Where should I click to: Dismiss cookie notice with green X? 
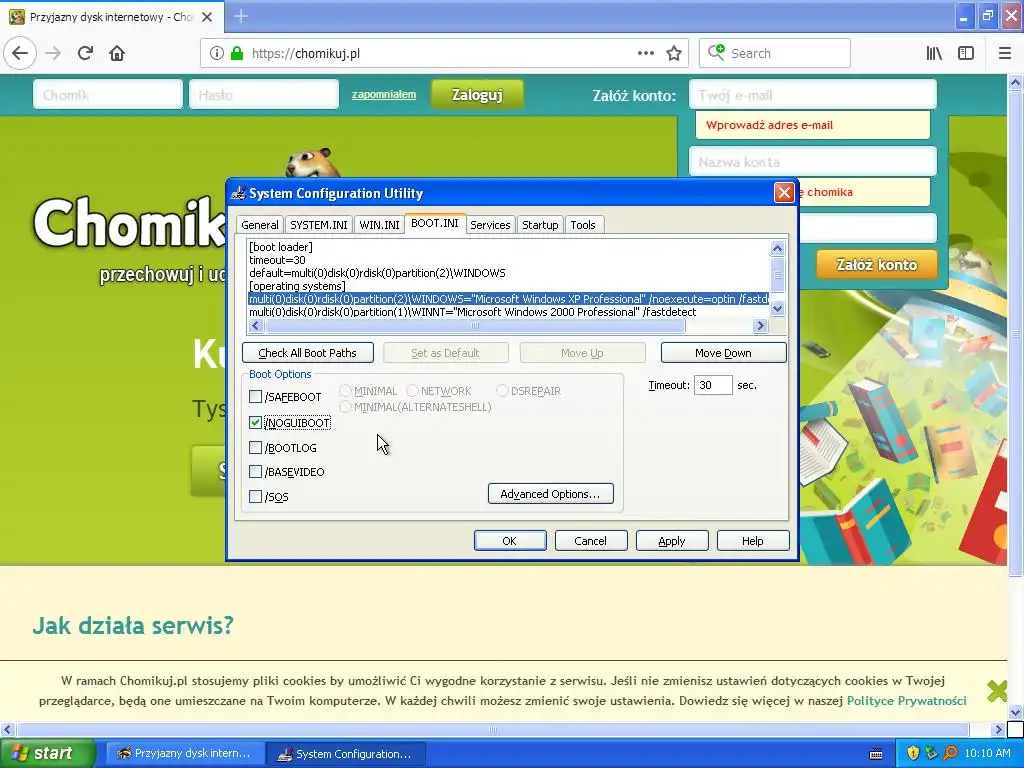click(x=997, y=690)
